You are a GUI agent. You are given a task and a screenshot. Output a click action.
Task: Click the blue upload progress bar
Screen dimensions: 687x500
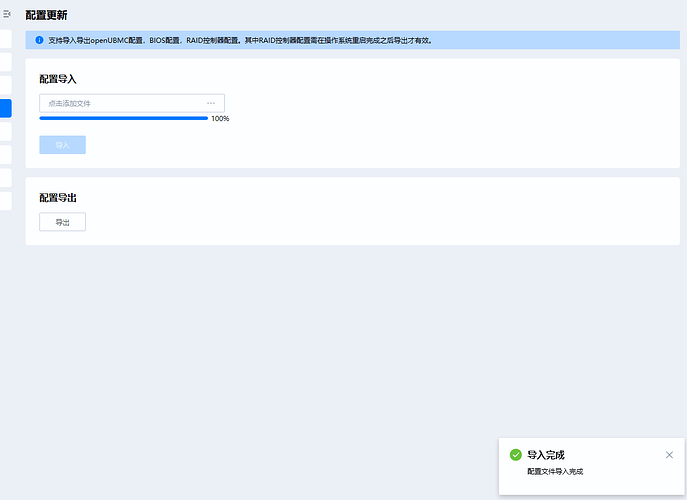point(123,118)
